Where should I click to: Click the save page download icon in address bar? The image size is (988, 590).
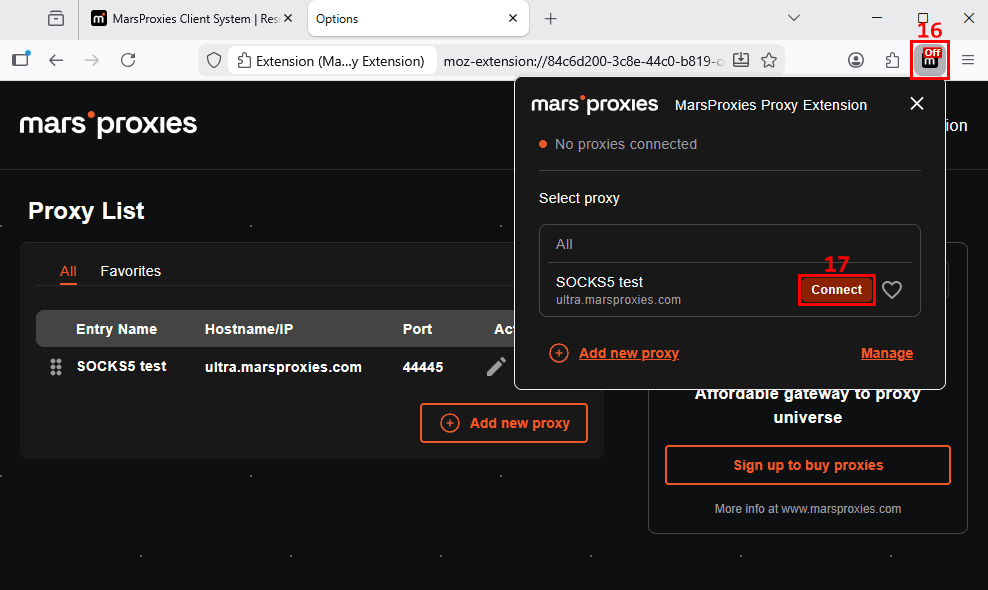741,61
